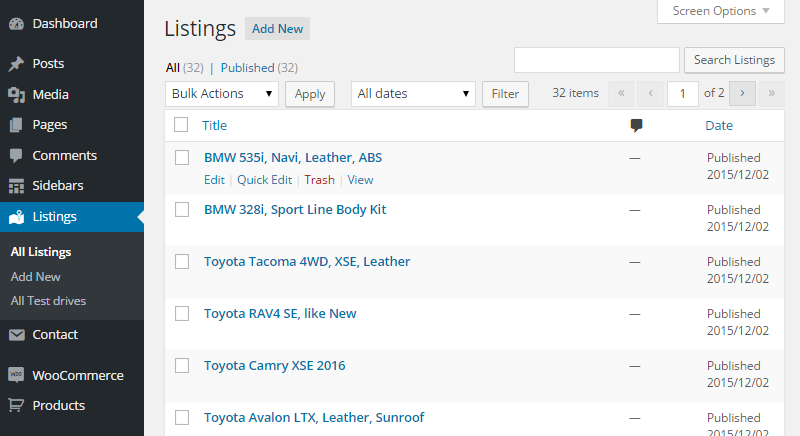Click the Dashboard gauge icon

16,23
